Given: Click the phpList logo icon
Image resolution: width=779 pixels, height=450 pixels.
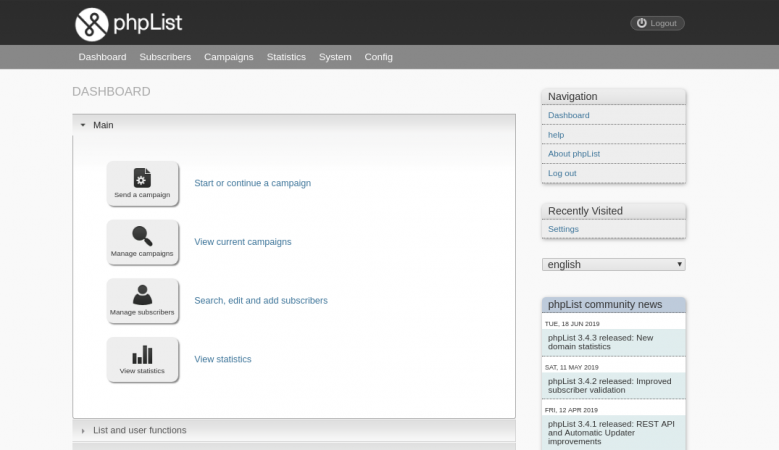Looking at the screenshot, I should point(91,24).
